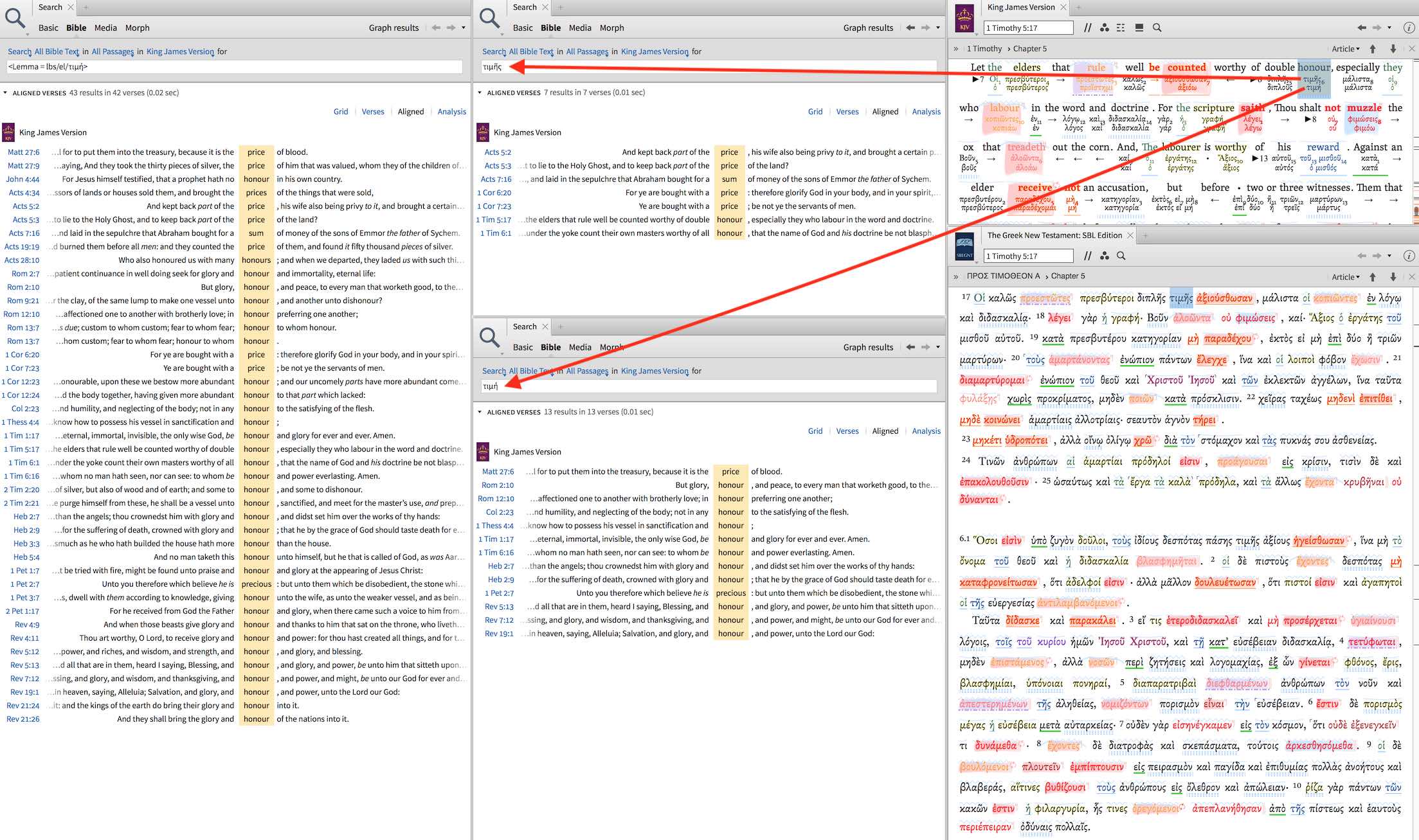Viewport: 1419px width, 840px height.
Task: Open panel info icon for King James Version
Action: (x=1408, y=28)
